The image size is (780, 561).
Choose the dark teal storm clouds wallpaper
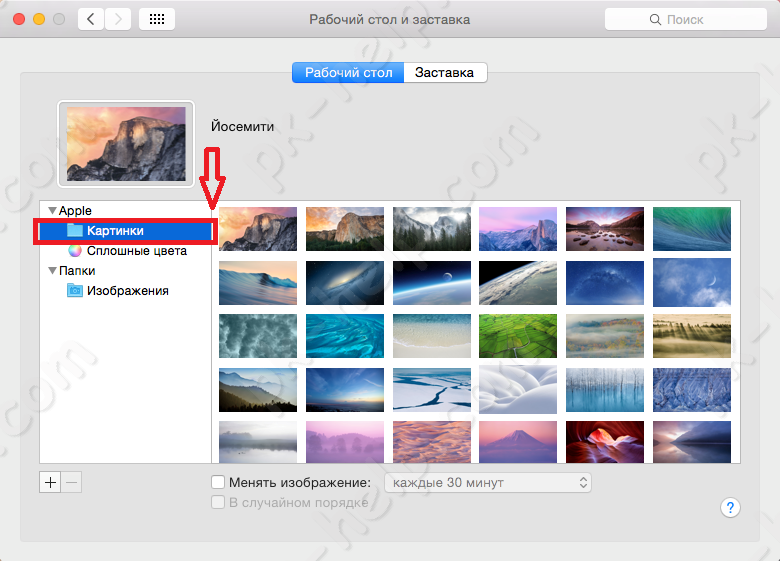click(x=258, y=336)
